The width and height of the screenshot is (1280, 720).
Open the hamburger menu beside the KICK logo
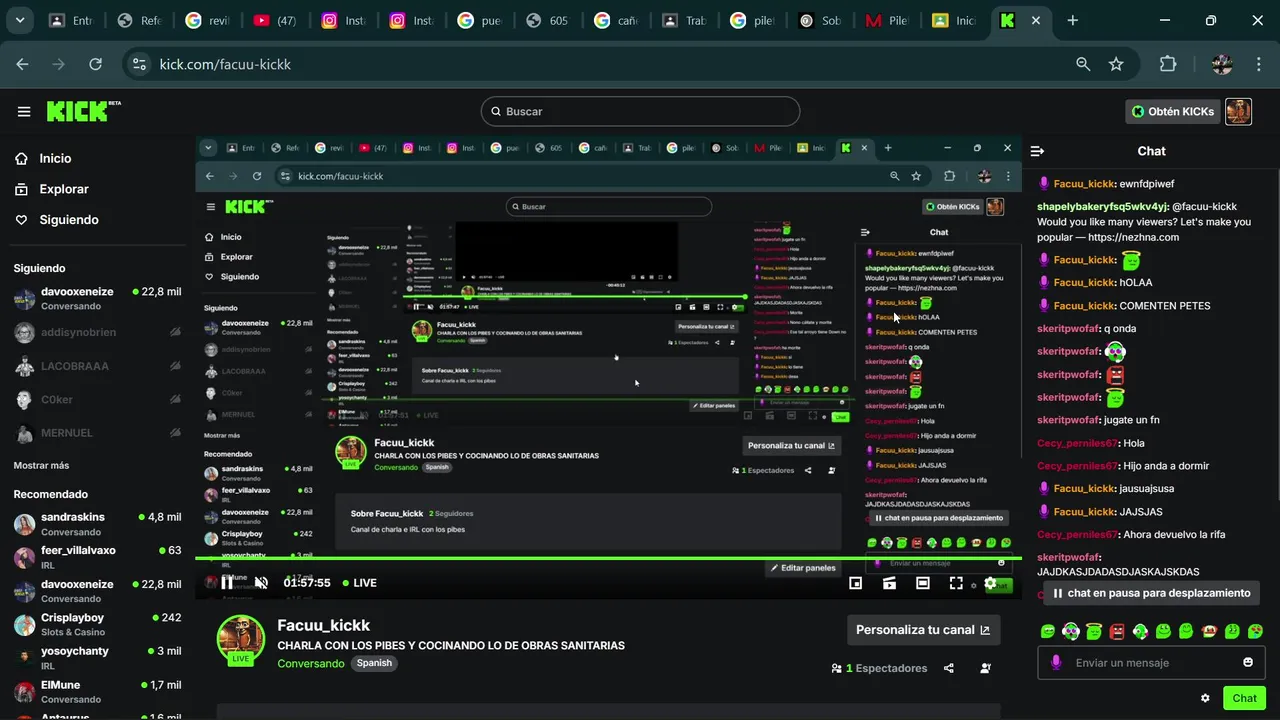click(24, 111)
